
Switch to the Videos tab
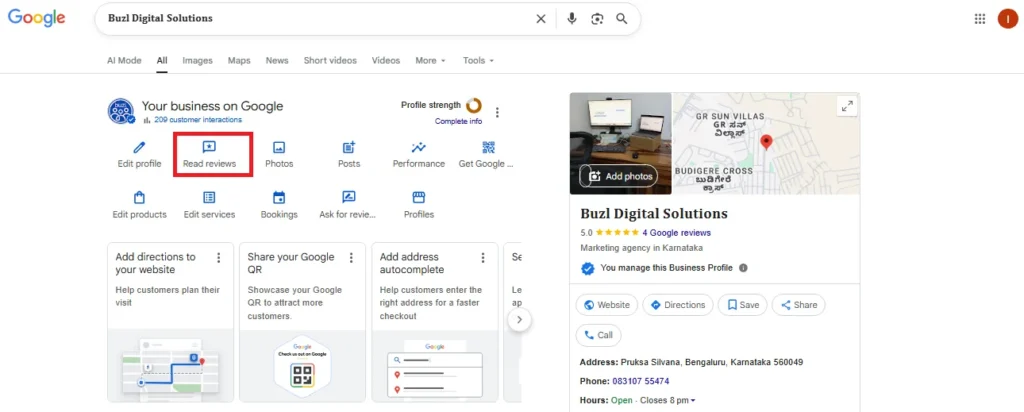click(386, 60)
